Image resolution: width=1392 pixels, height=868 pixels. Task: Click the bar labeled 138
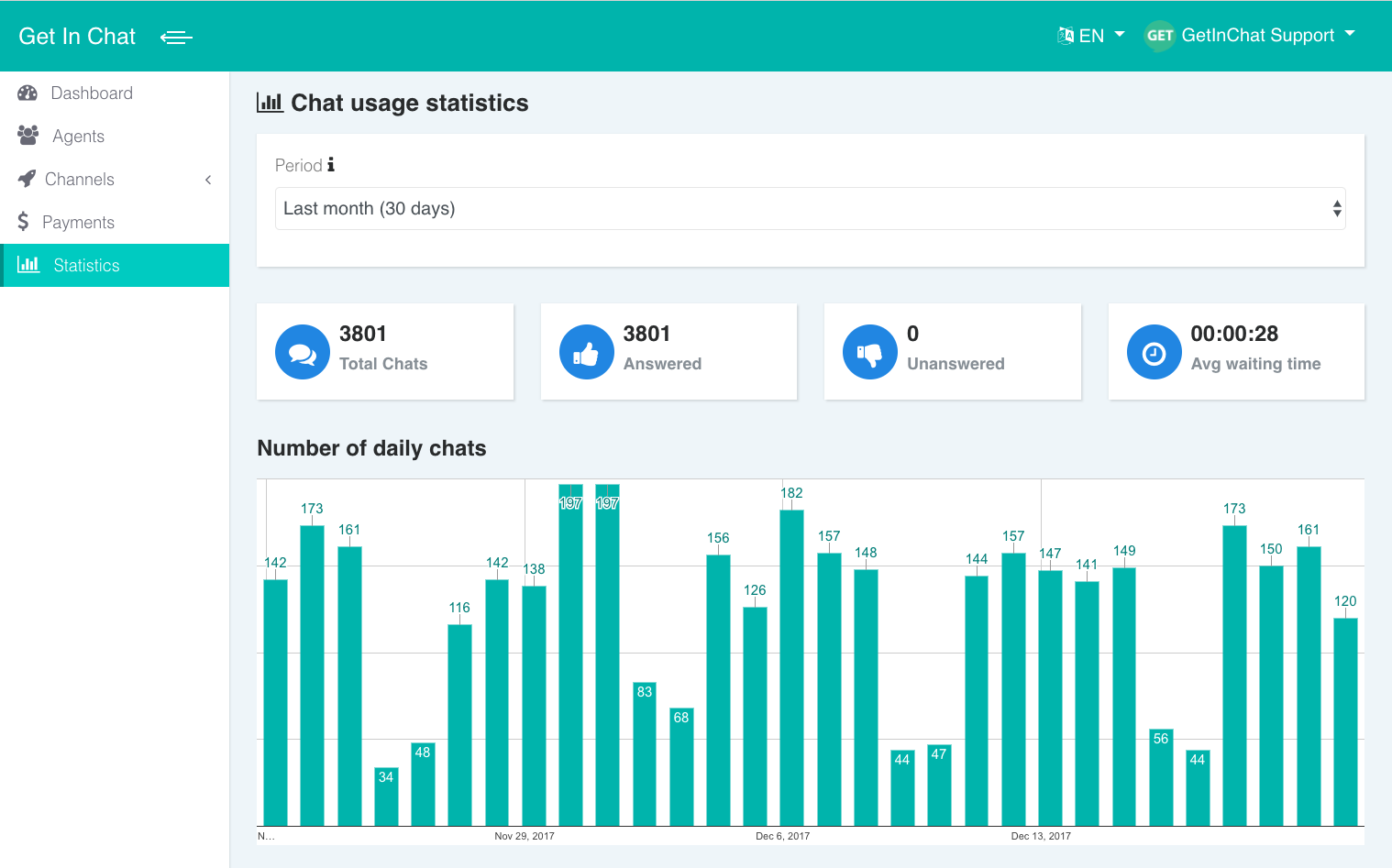(534, 706)
